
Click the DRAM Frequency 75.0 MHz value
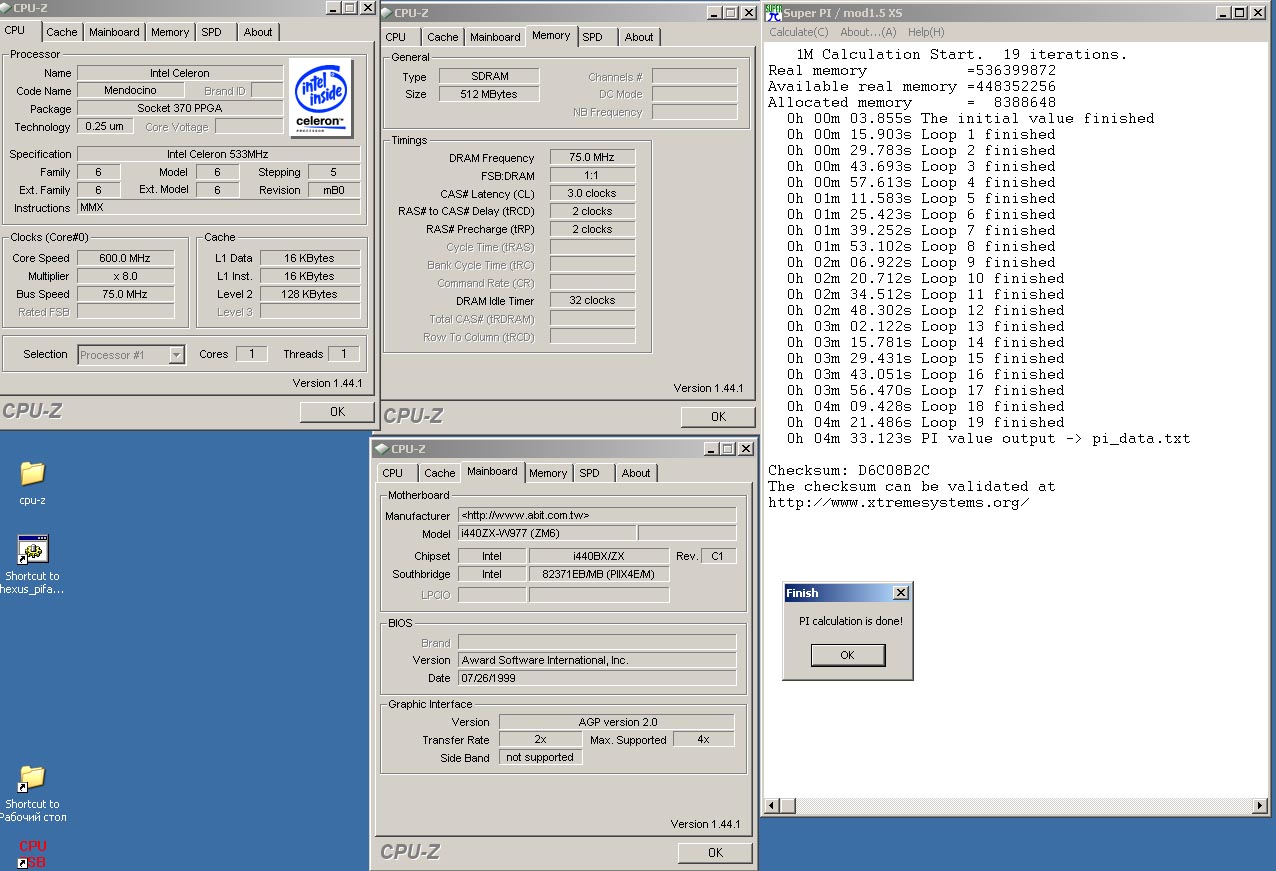coord(592,157)
